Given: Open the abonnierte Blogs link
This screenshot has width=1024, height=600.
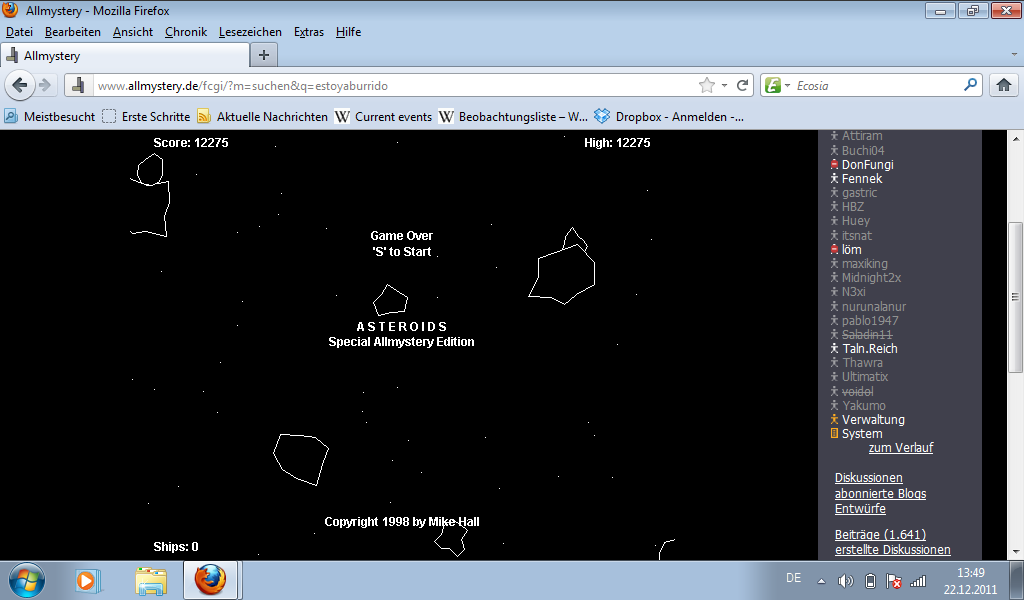Looking at the screenshot, I should (880, 494).
